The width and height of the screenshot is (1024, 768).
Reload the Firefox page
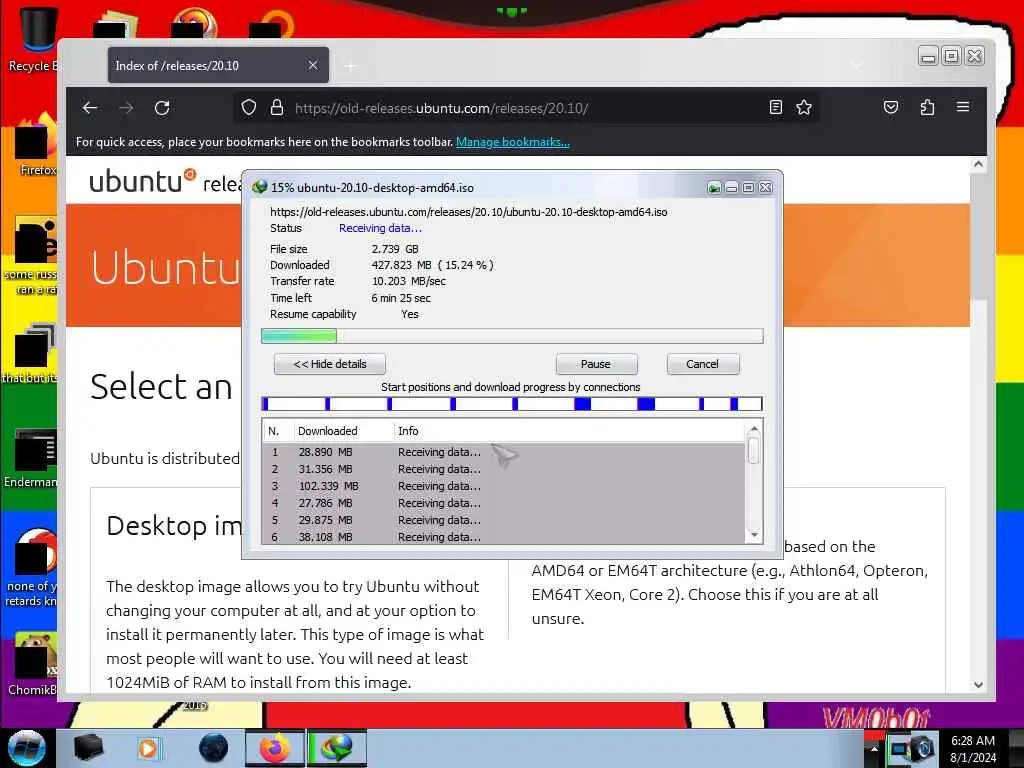pos(162,108)
